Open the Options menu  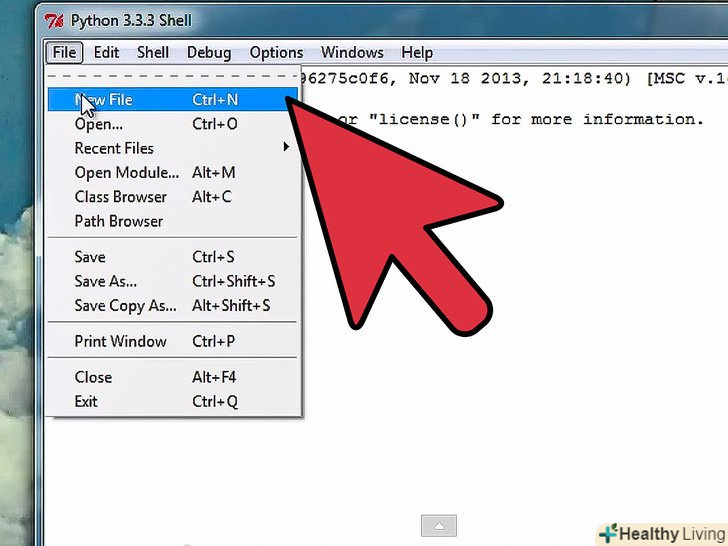[276, 52]
